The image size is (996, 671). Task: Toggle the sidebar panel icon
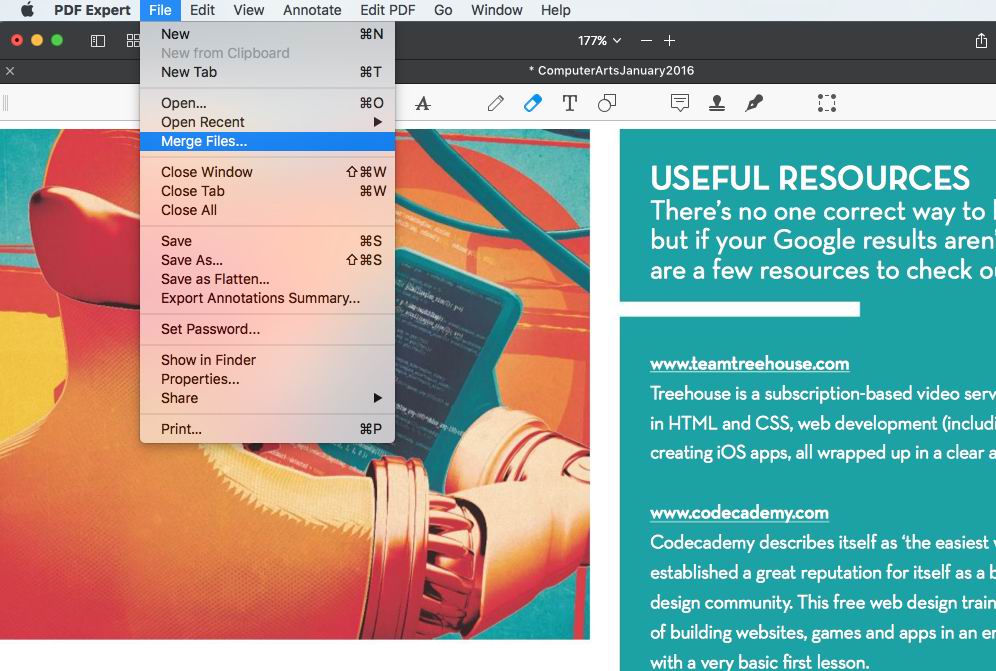pos(98,41)
